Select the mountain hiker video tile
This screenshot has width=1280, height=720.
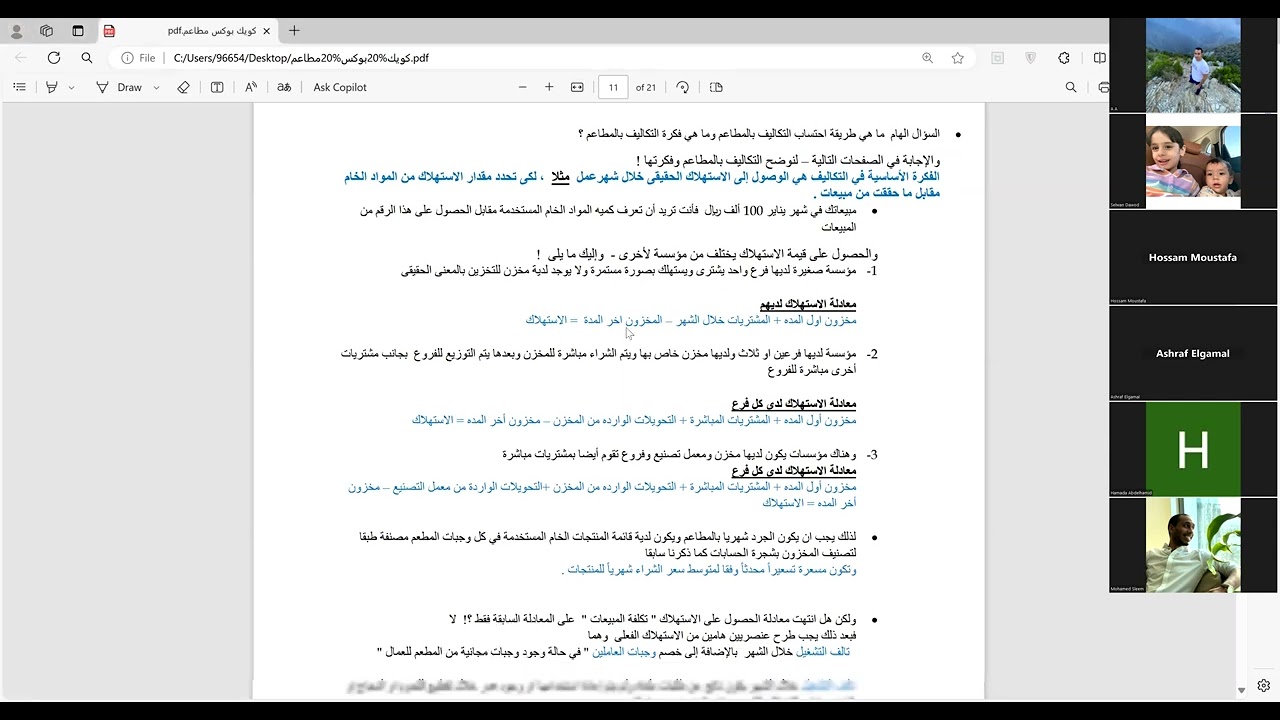point(1193,65)
